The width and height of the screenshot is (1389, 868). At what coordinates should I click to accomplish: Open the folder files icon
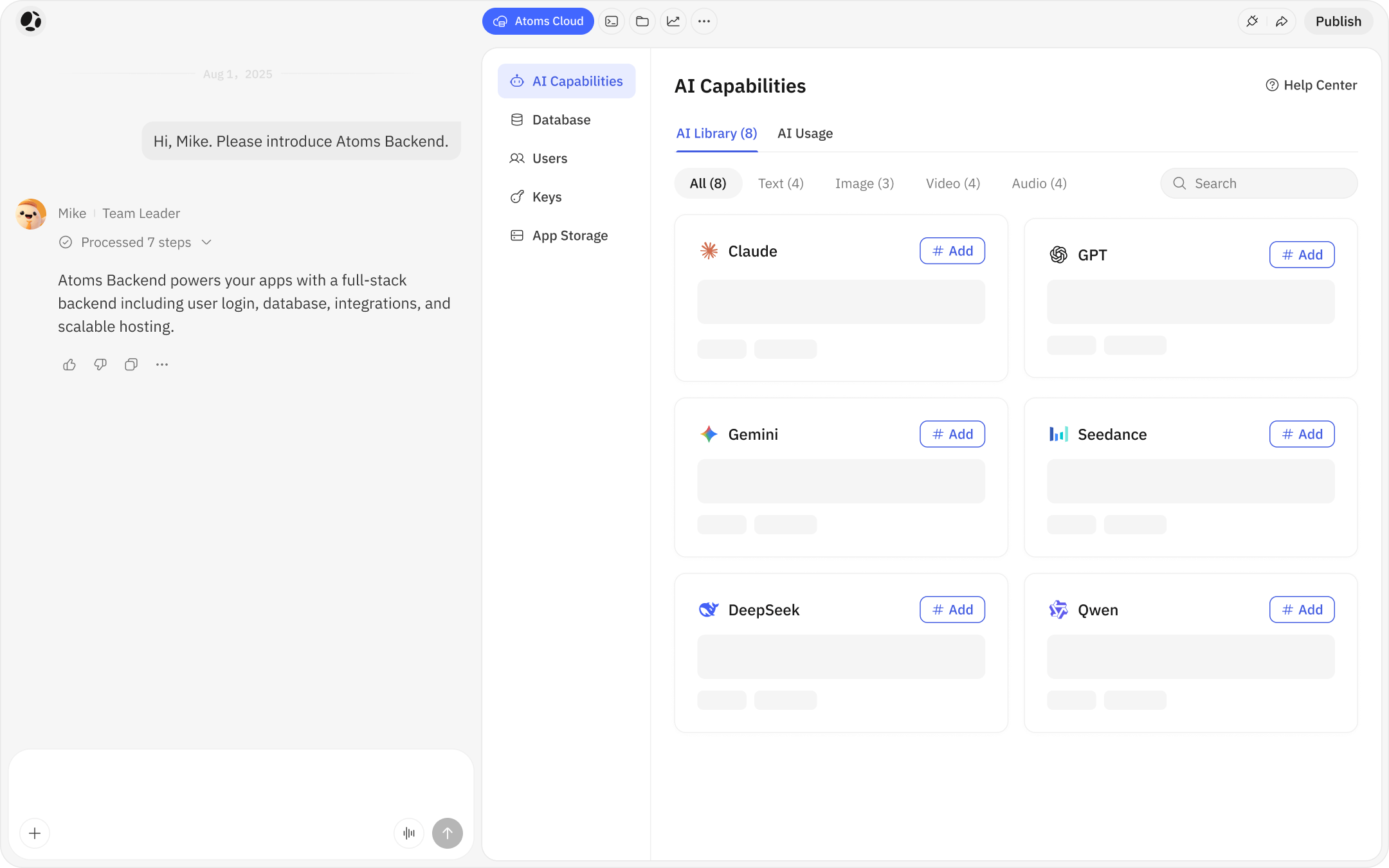click(x=642, y=21)
